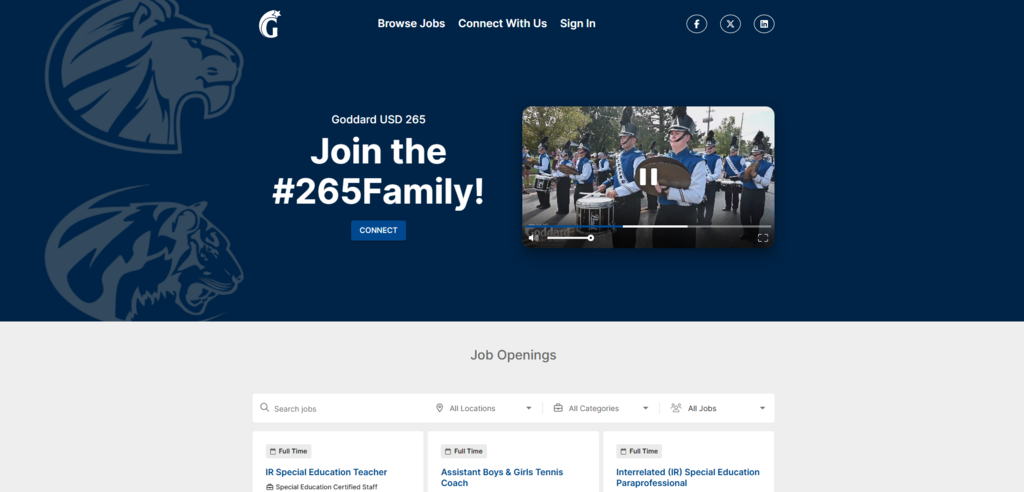Screen dimensions: 1024x492
Task: Click the search magnifier icon
Action: tap(264, 408)
